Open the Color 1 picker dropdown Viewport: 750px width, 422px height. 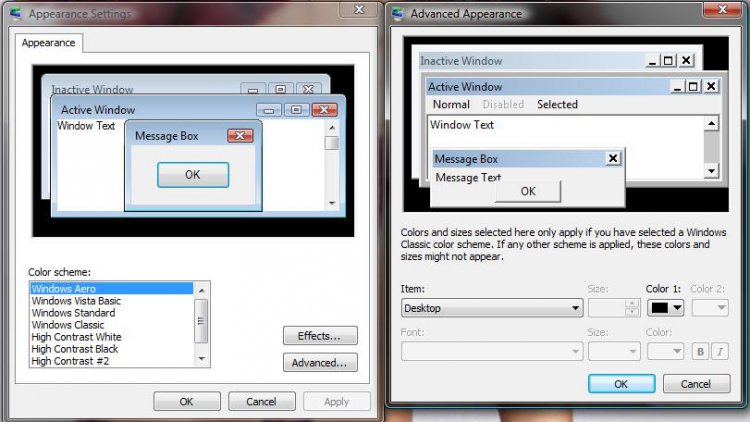[x=665, y=308]
